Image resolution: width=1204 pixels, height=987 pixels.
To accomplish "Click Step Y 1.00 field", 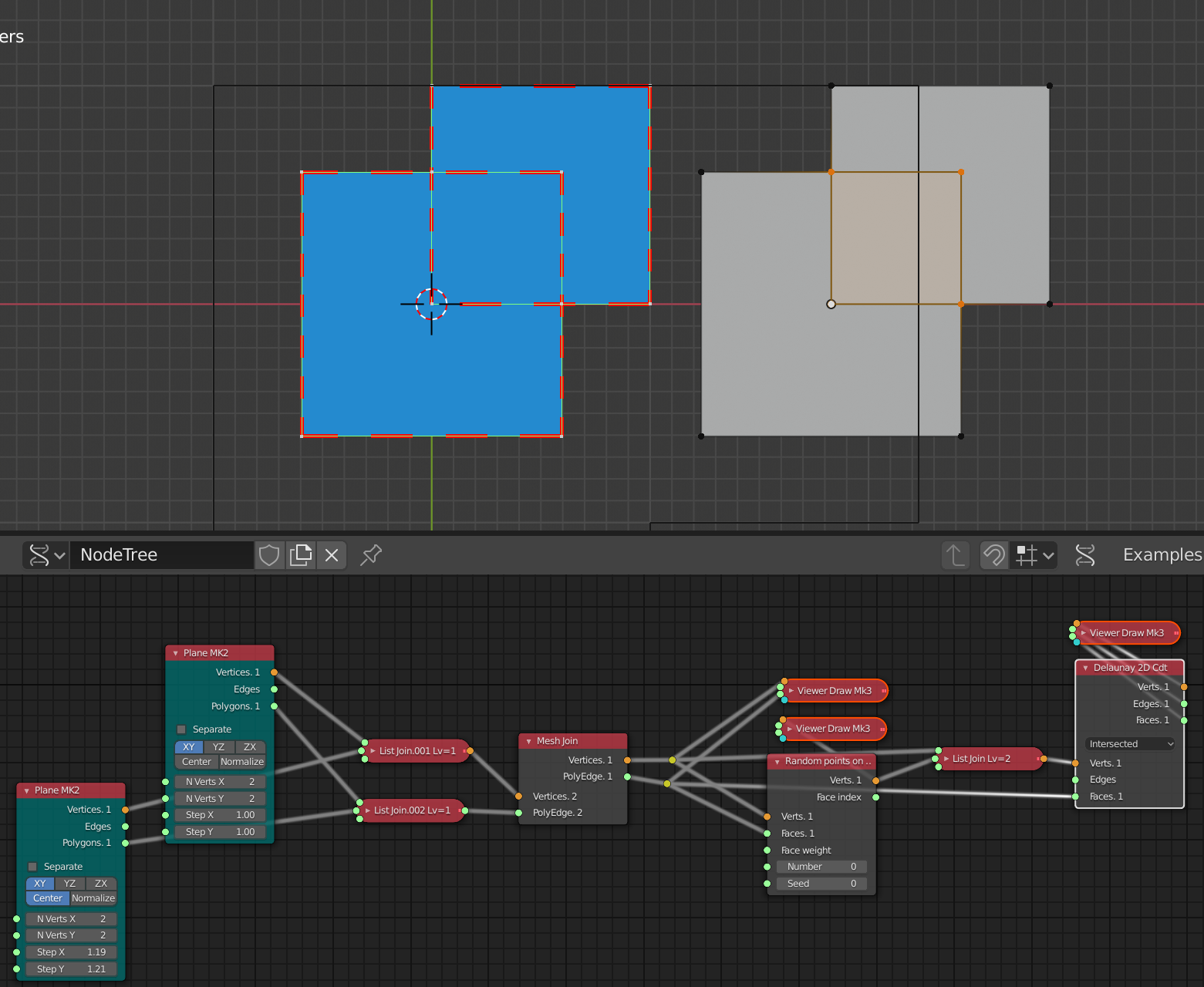I will (221, 832).
